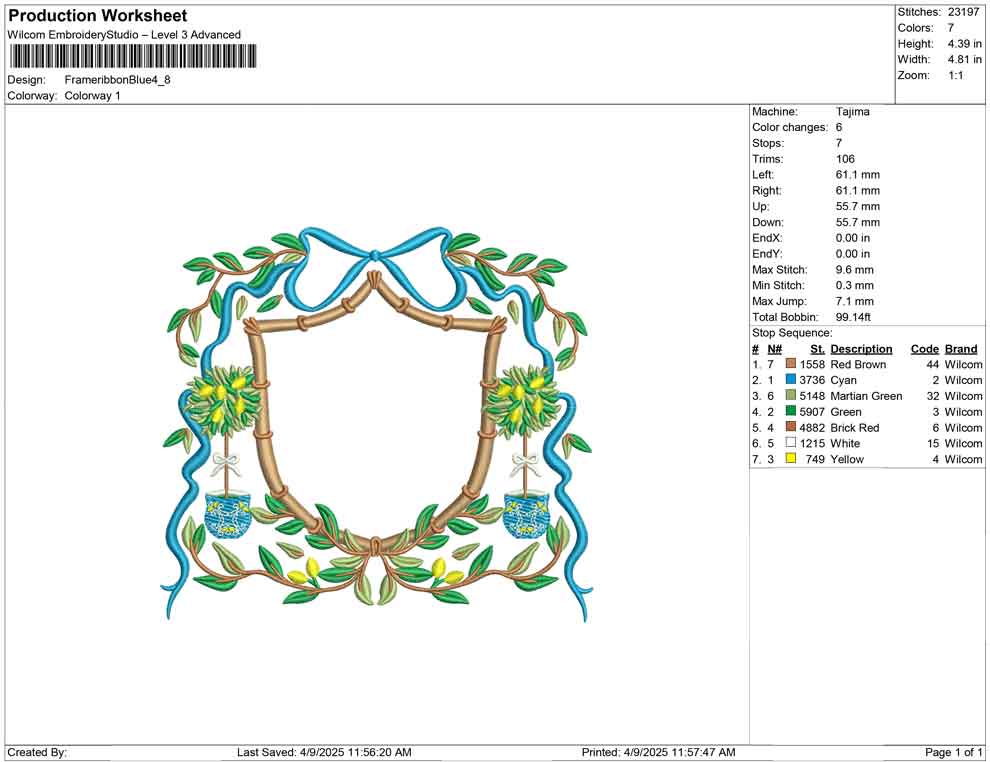
Task: Click the Brand column header
Action: pyautogui.click(x=961, y=349)
